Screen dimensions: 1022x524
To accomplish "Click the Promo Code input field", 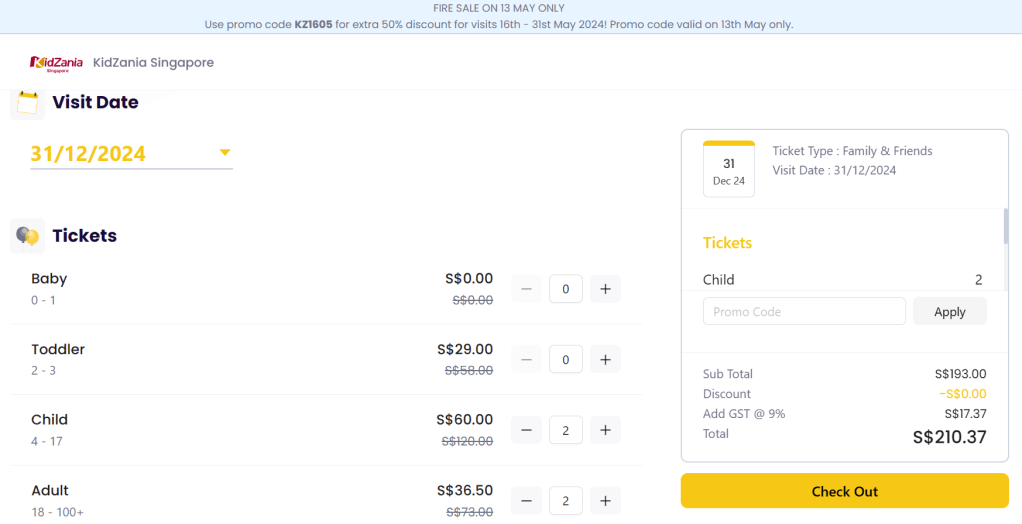I will point(804,311).
